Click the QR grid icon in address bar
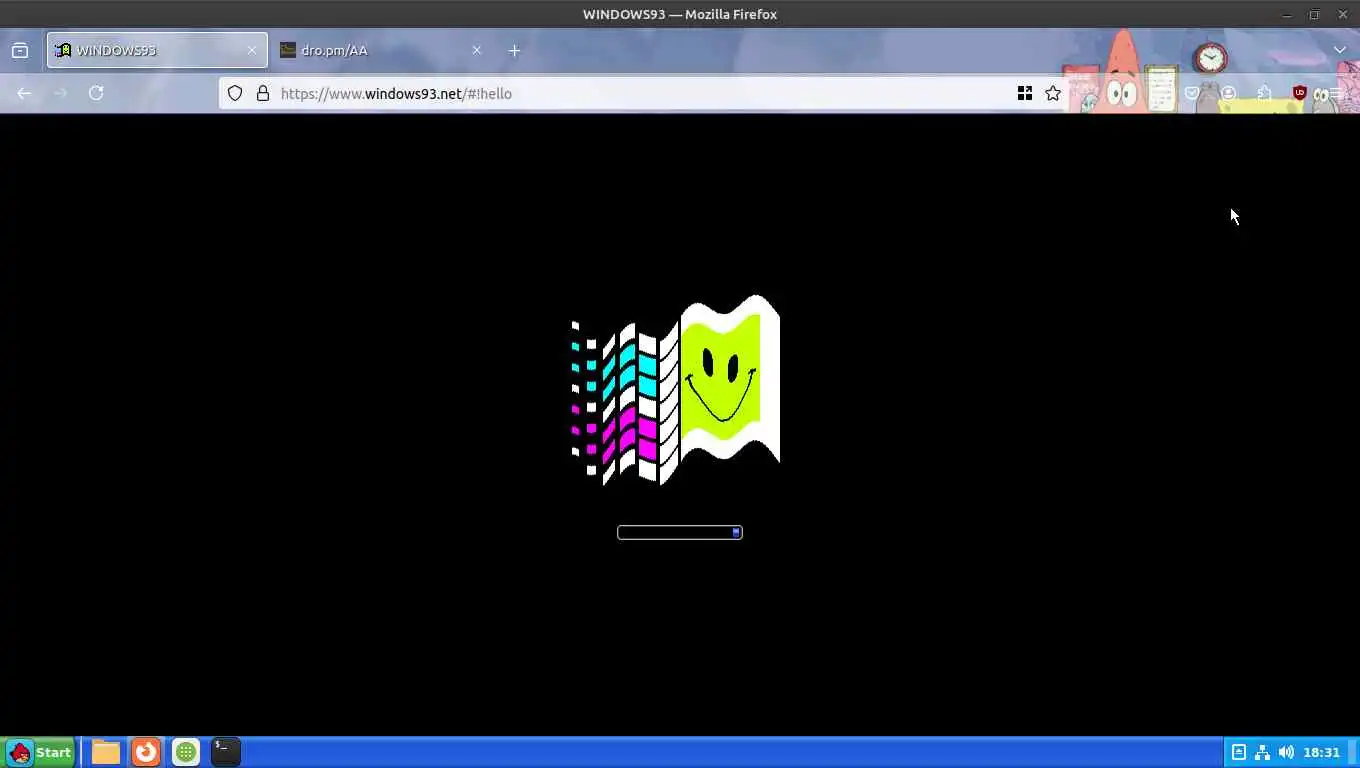 click(1025, 93)
